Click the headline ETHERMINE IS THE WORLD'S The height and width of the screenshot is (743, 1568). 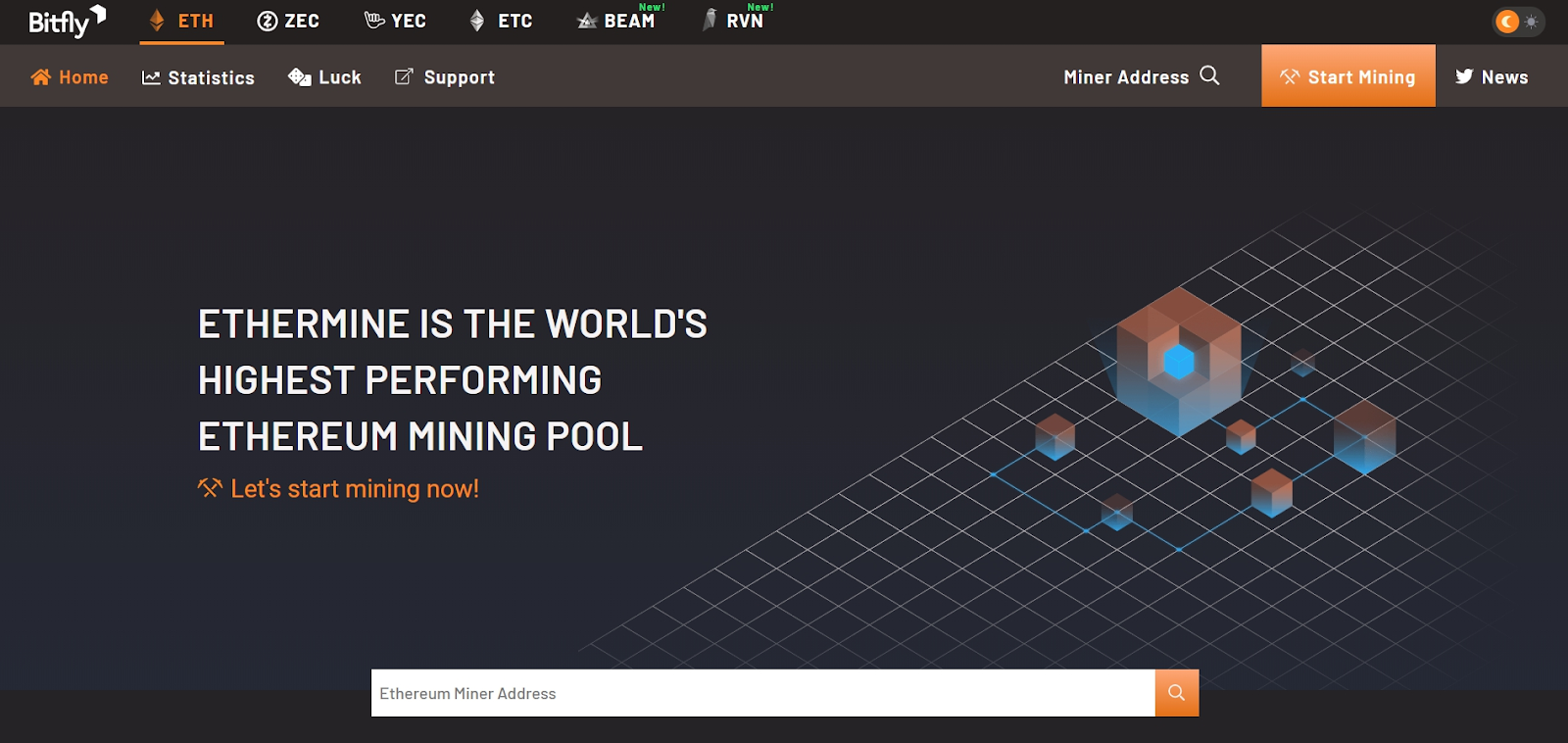453,324
